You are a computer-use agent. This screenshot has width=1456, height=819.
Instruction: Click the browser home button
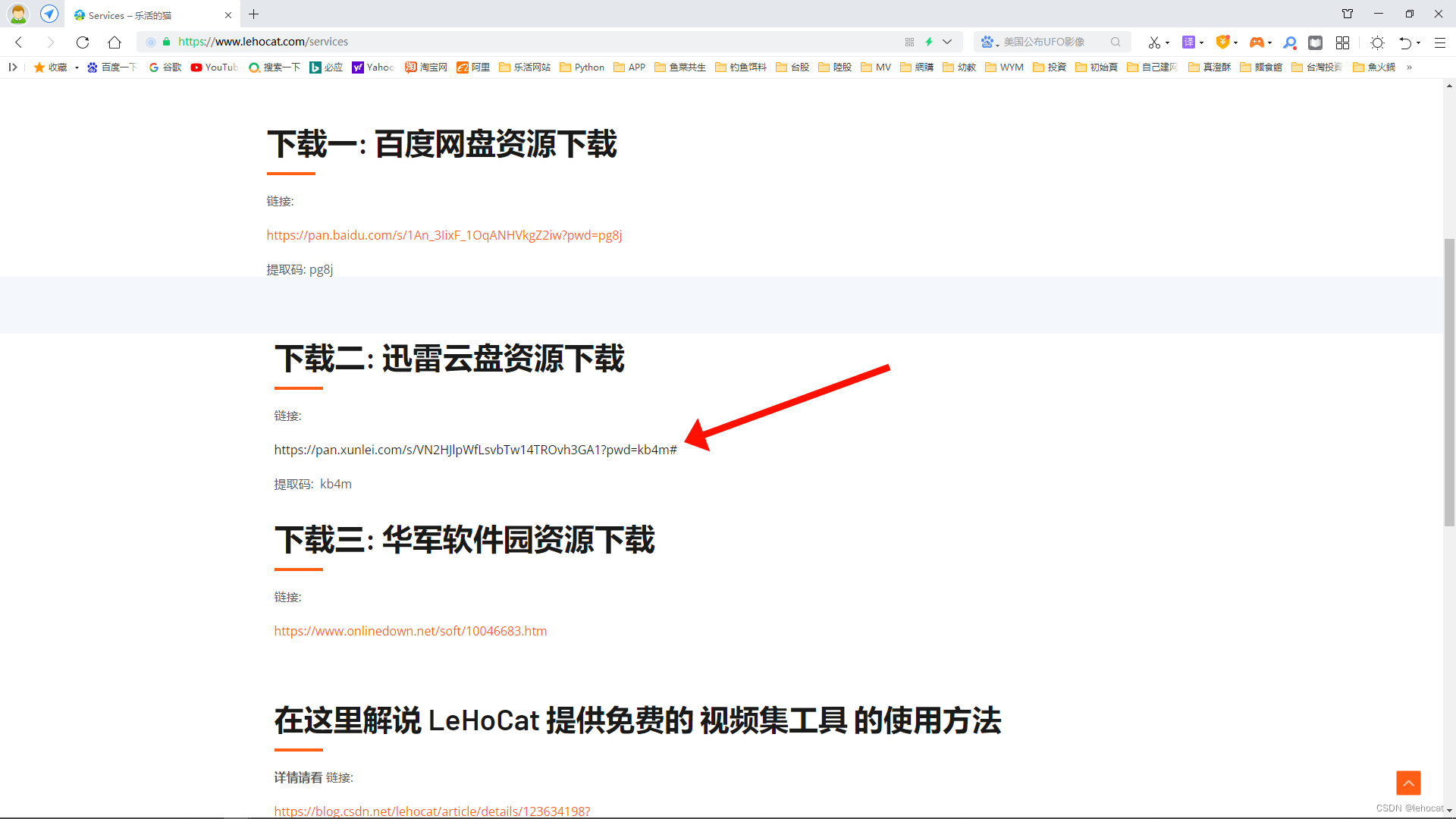(115, 42)
